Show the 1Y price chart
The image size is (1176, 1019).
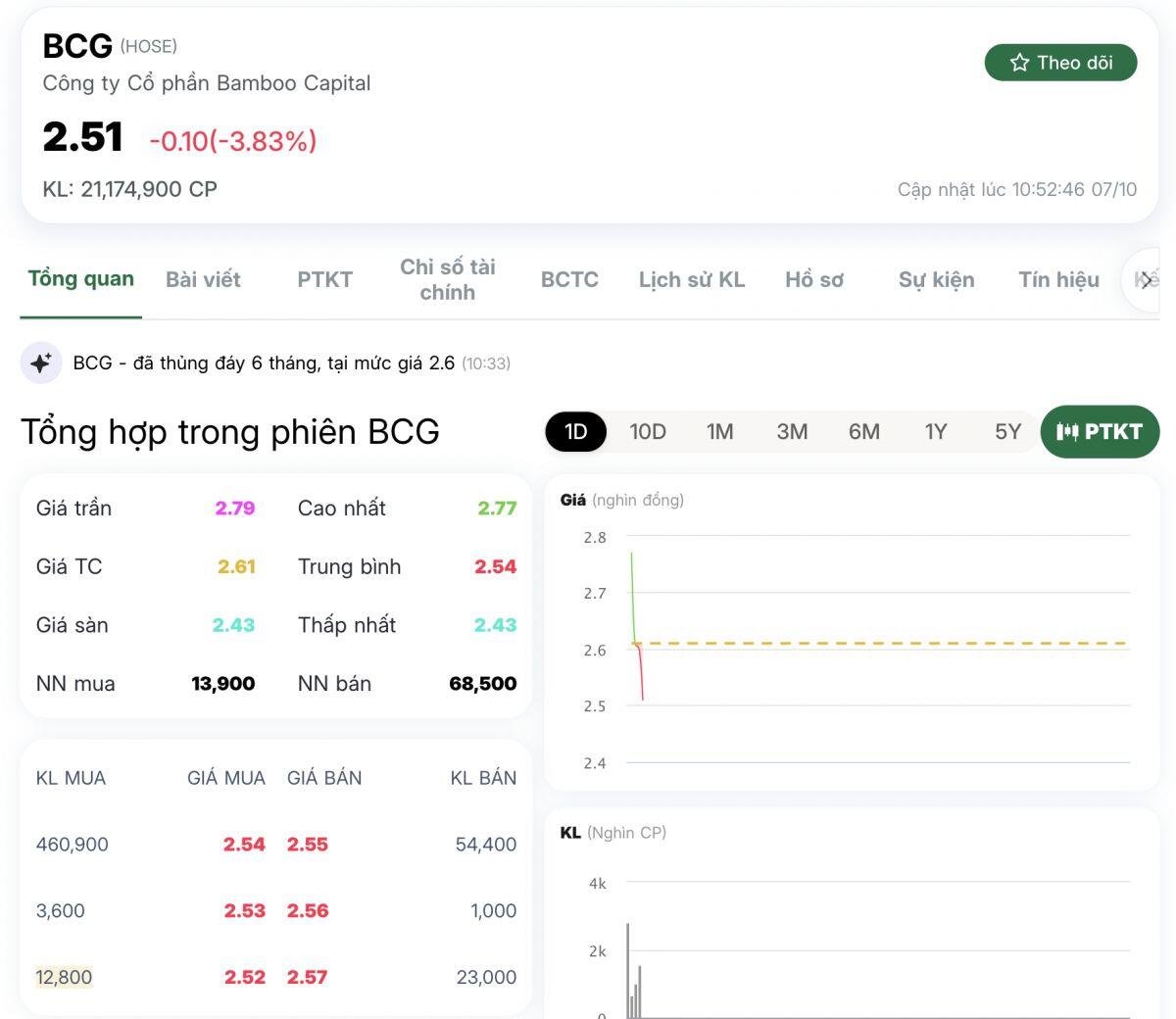click(x=936, y=431)
